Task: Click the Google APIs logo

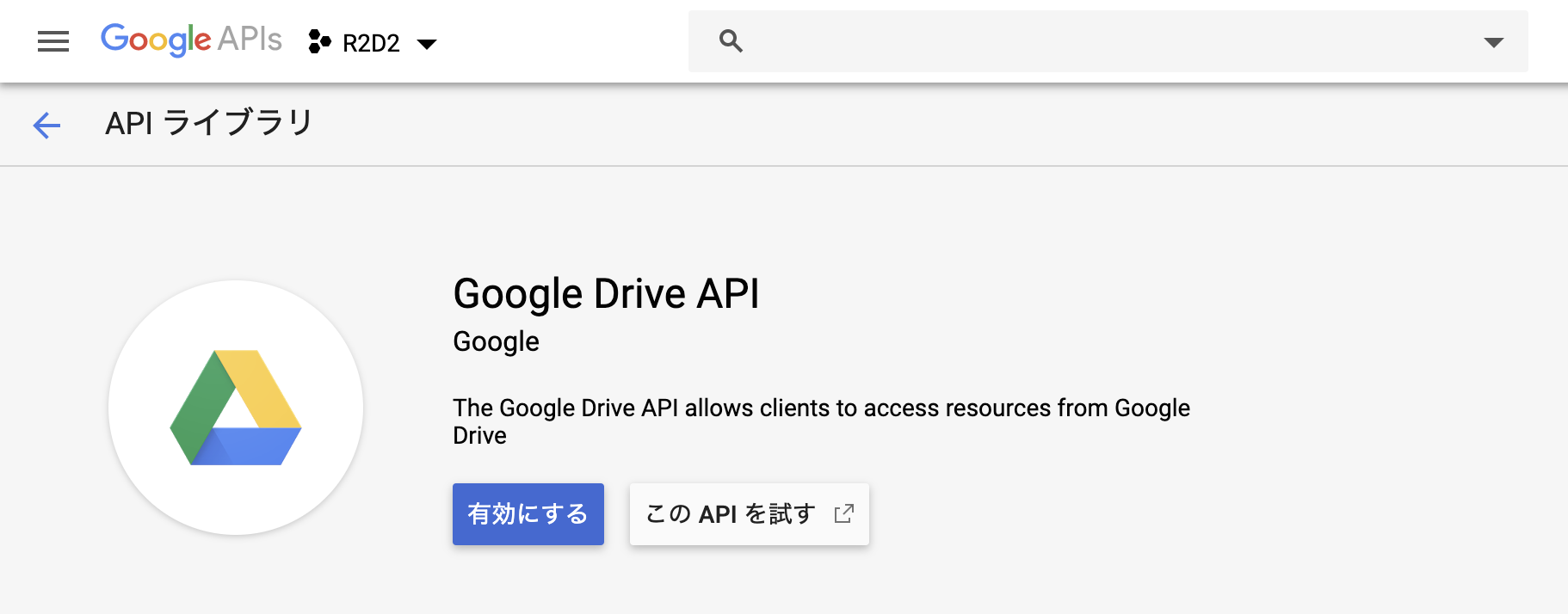Action: pos(191,40)
